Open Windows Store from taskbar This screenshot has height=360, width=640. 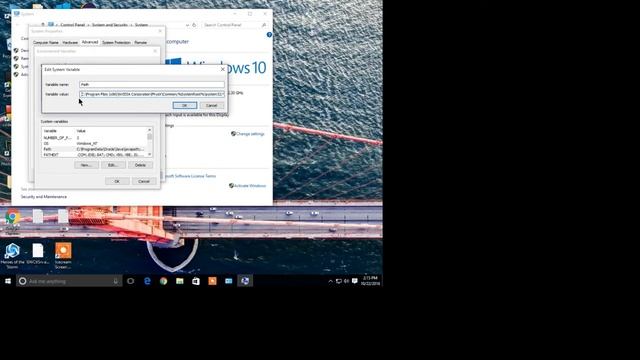point(196,281)
